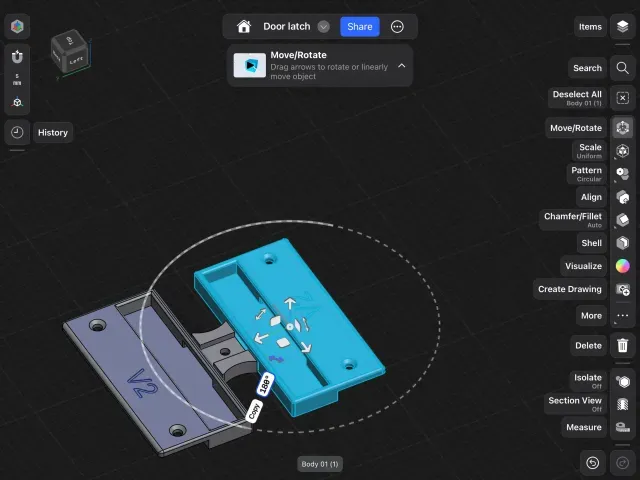
Task: Select the Align tool icon
Action: (622, 197)
